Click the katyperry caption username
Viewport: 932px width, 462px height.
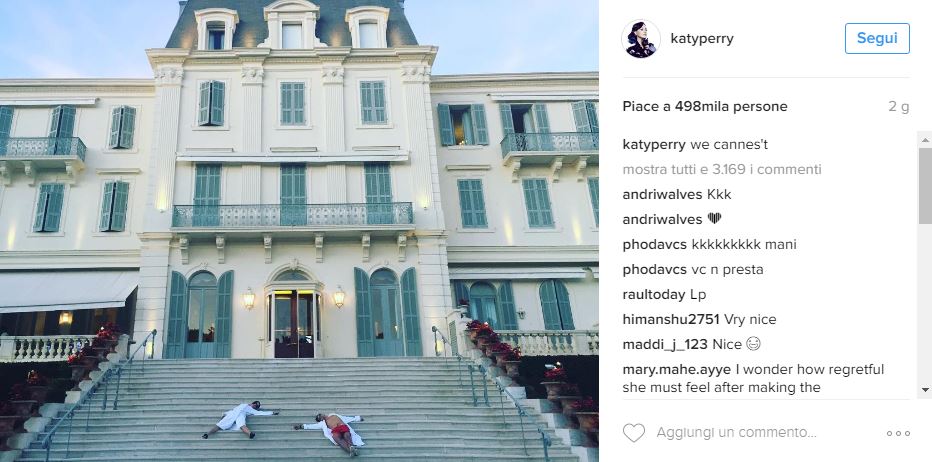[x=654, y=144]
